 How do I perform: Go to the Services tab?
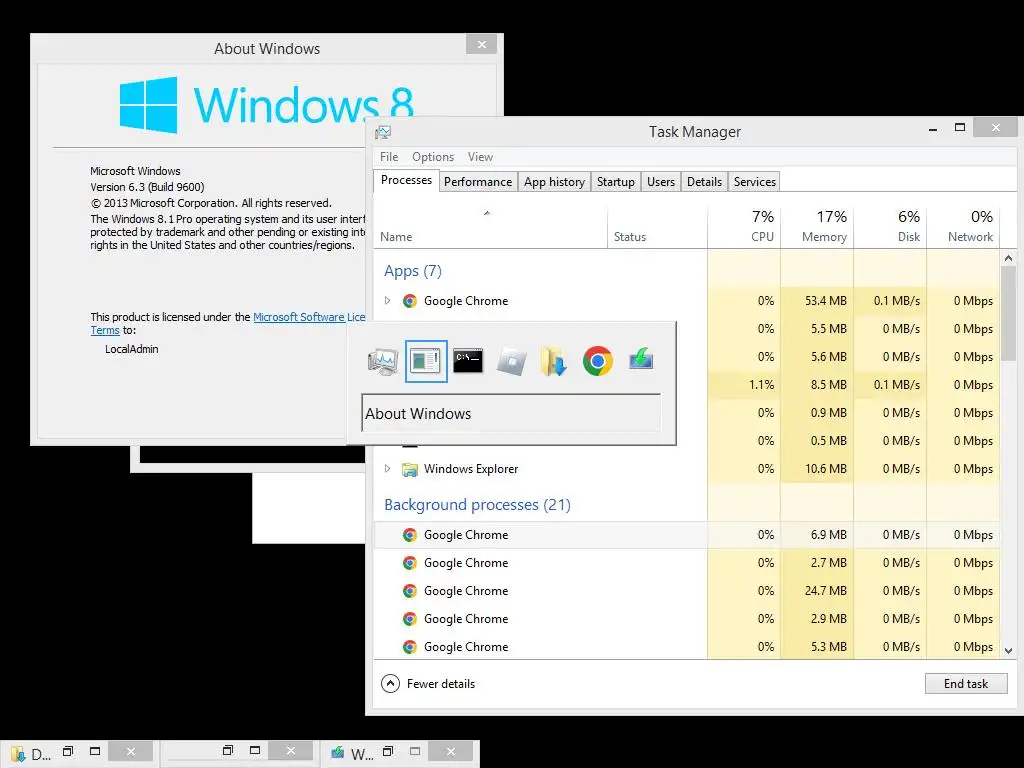click(x=754, y=182)
